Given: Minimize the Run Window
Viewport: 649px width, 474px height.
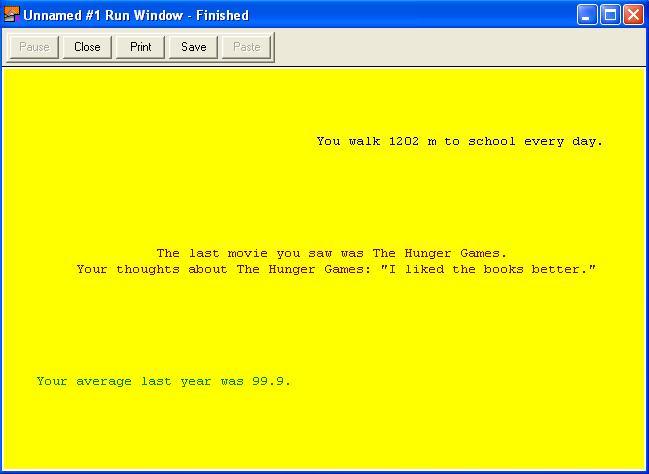Looking at the screenshot, I should pyautogui.click(x=587, y=15).
